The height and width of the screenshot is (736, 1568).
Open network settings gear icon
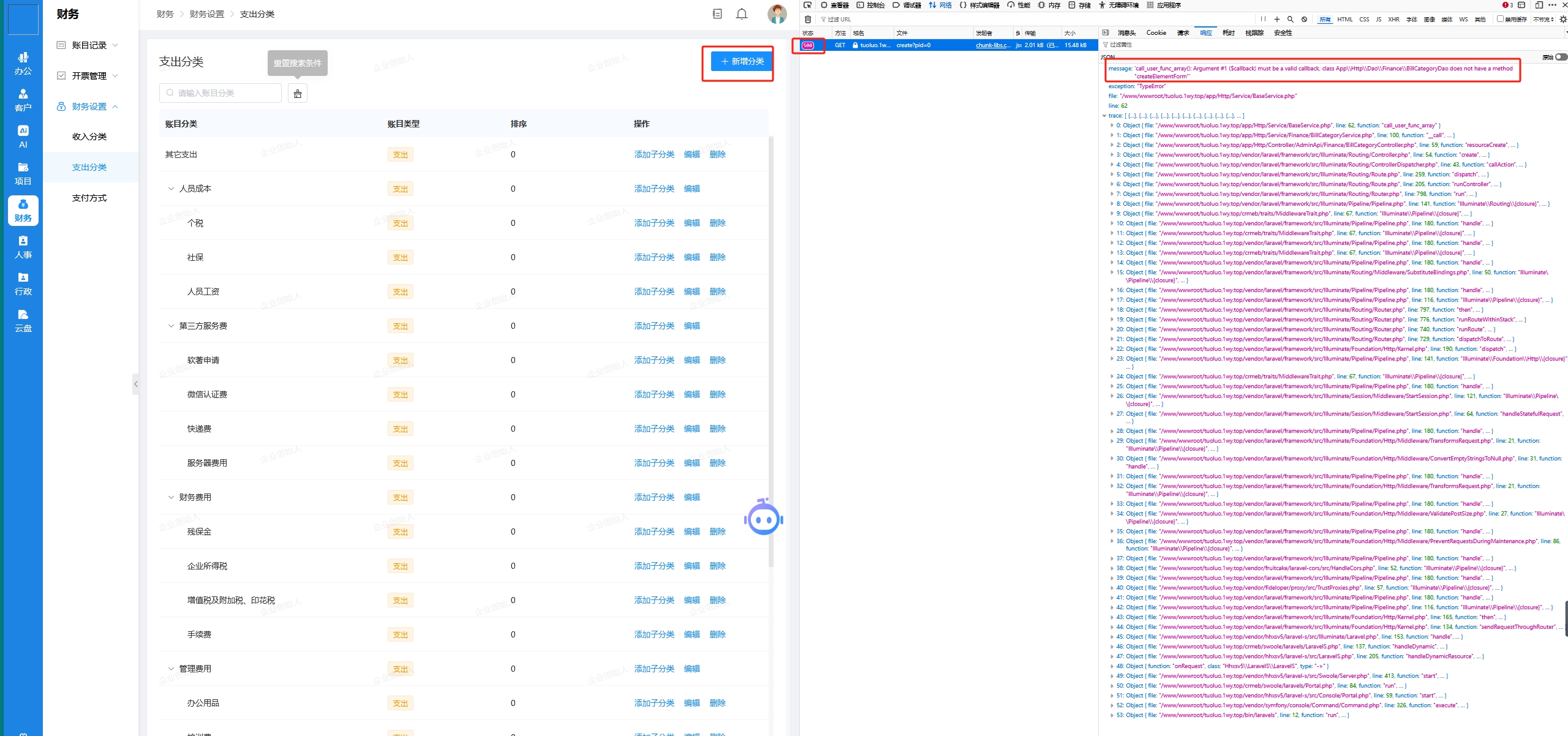coord(1562,19)
